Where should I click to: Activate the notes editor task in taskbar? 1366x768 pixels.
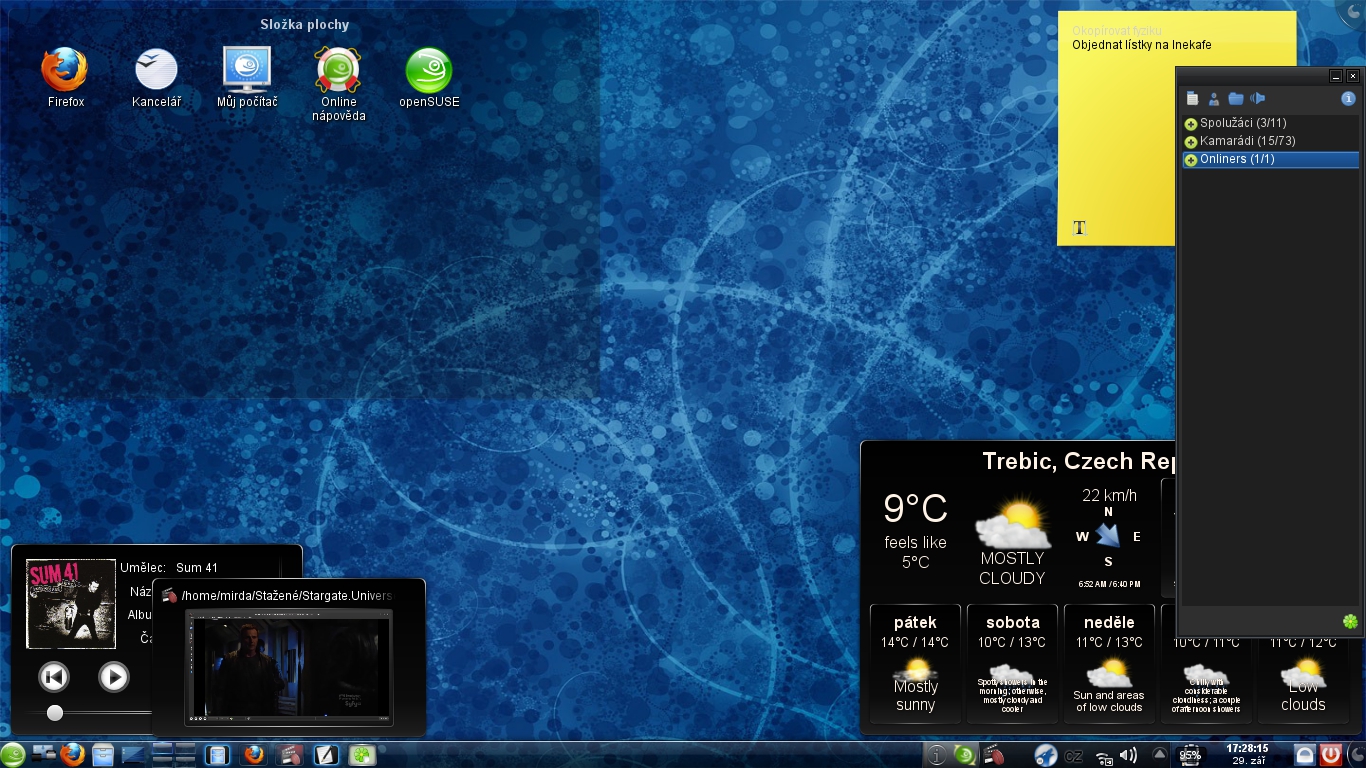point(326,755)
